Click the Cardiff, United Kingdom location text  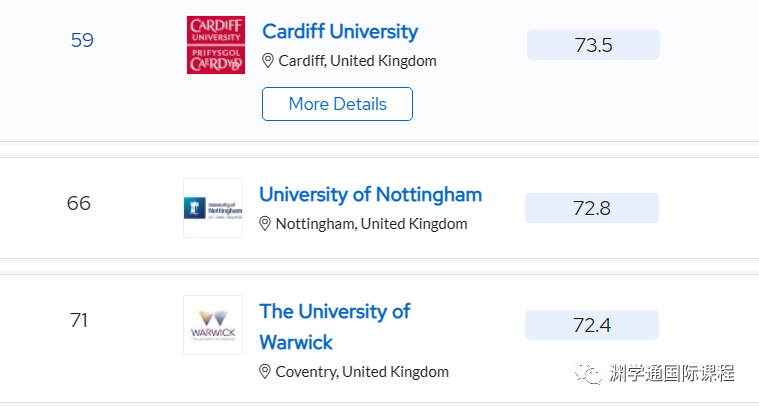tap(357, 61)
